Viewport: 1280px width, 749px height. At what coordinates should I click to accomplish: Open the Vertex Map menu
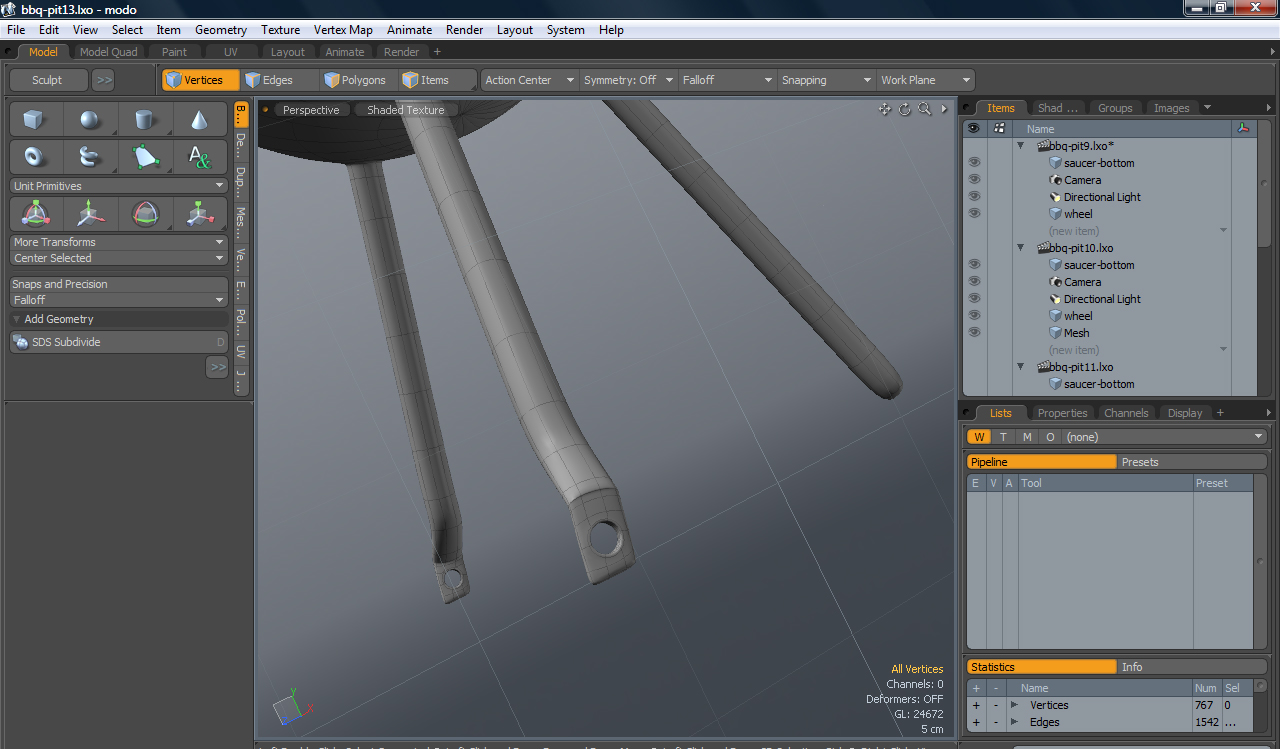click(343, 30)
